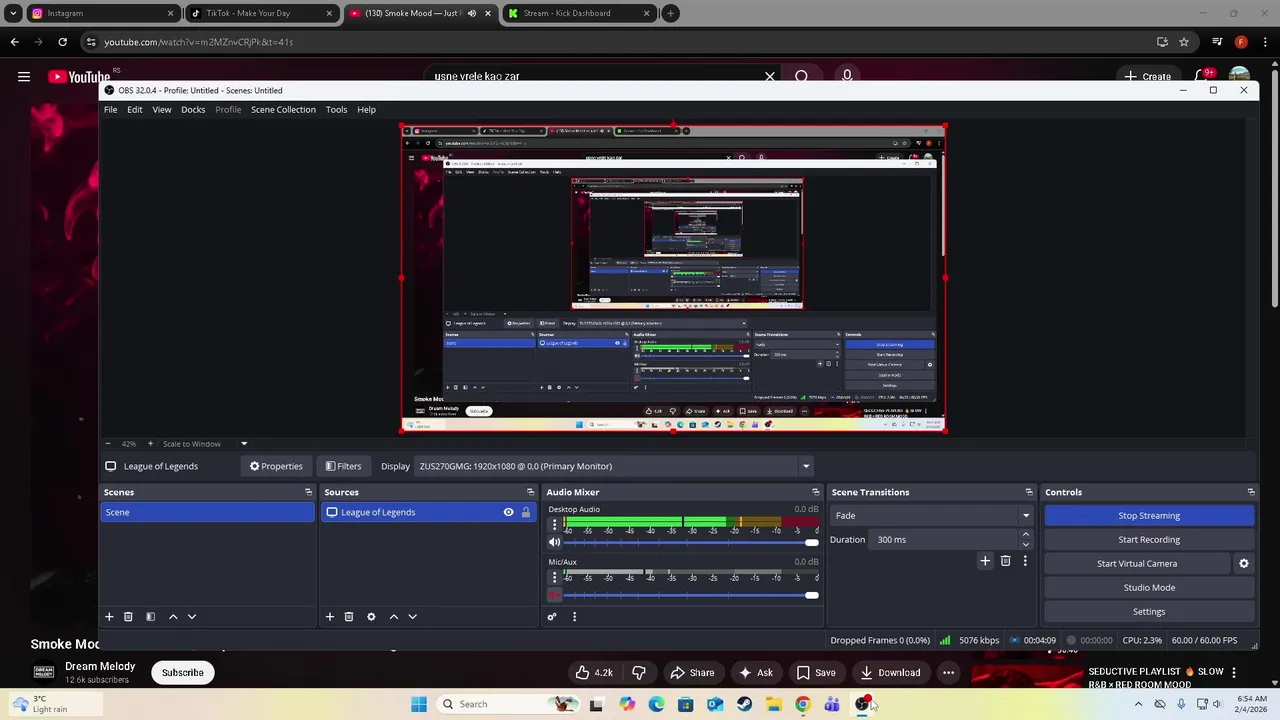Undock the Scene Transitions panel icon
Image resolution: width=1280 pixels, height=720 pixels.
pos(1029,492)
